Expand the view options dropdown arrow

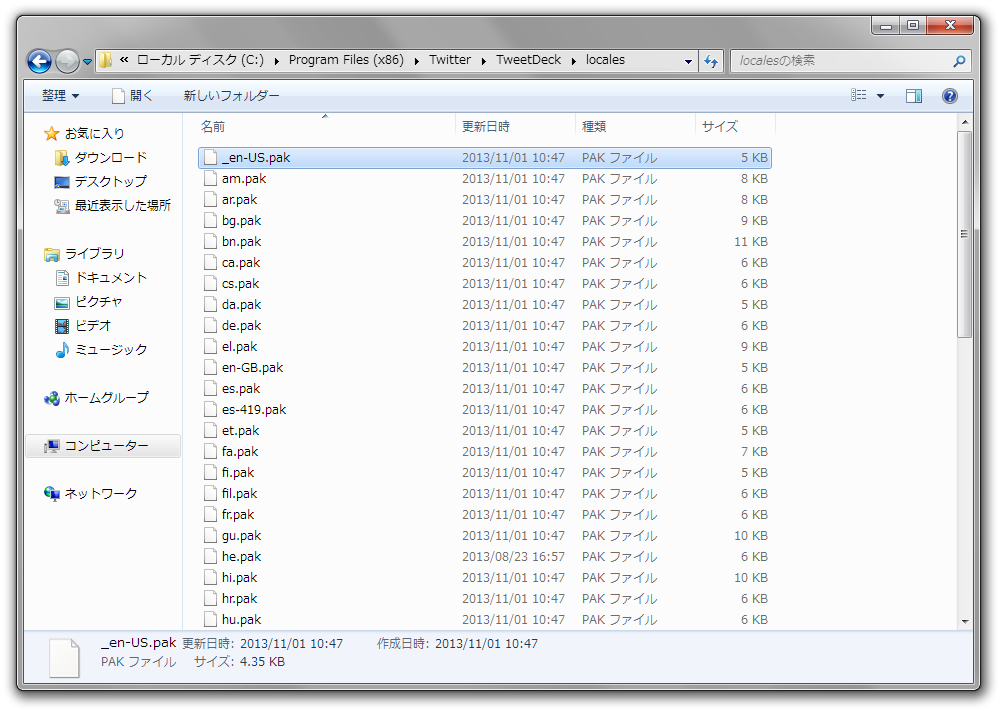pos(880,96)
